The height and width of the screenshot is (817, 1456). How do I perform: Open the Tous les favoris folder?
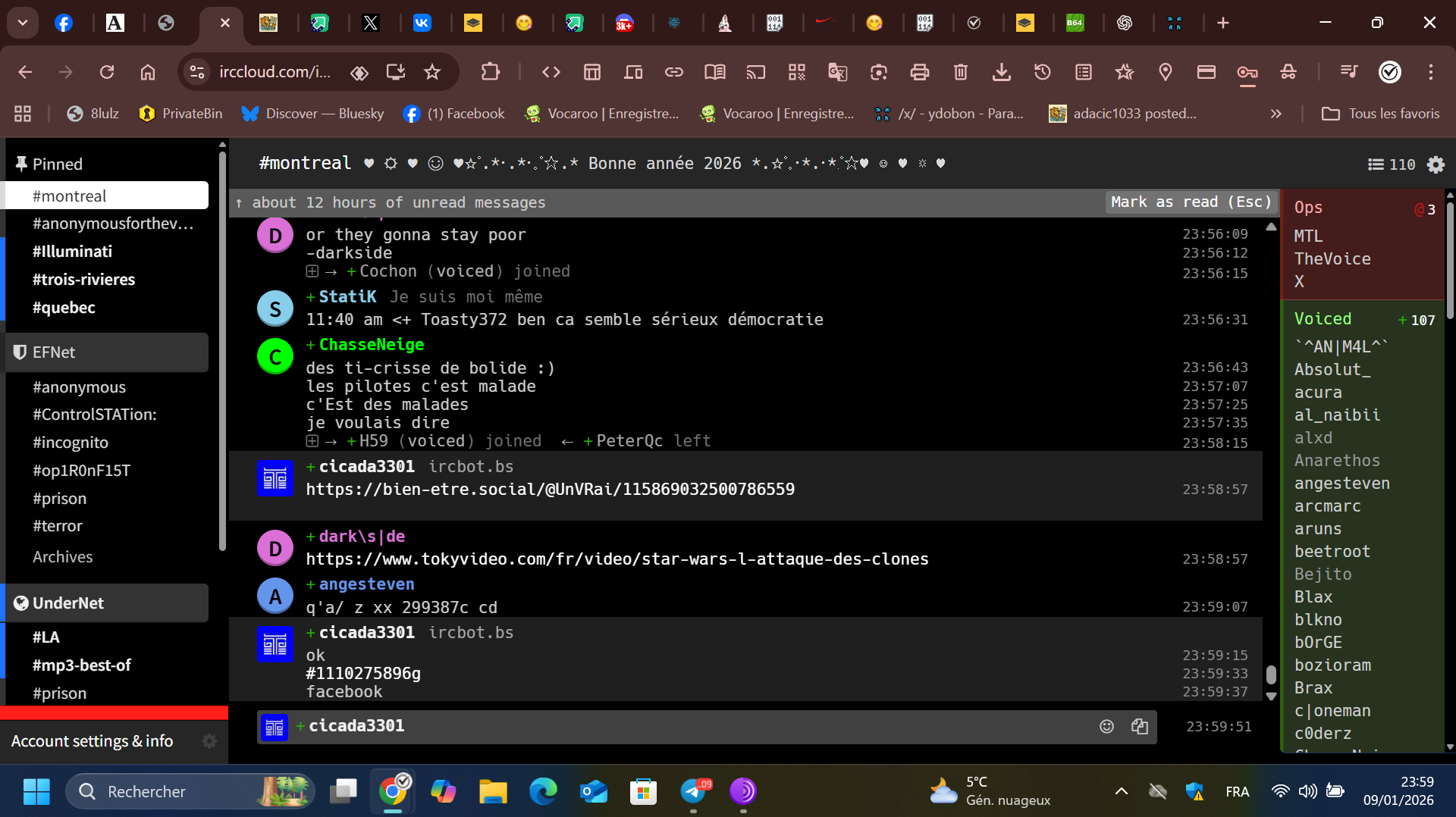[x=1381, y=114]
